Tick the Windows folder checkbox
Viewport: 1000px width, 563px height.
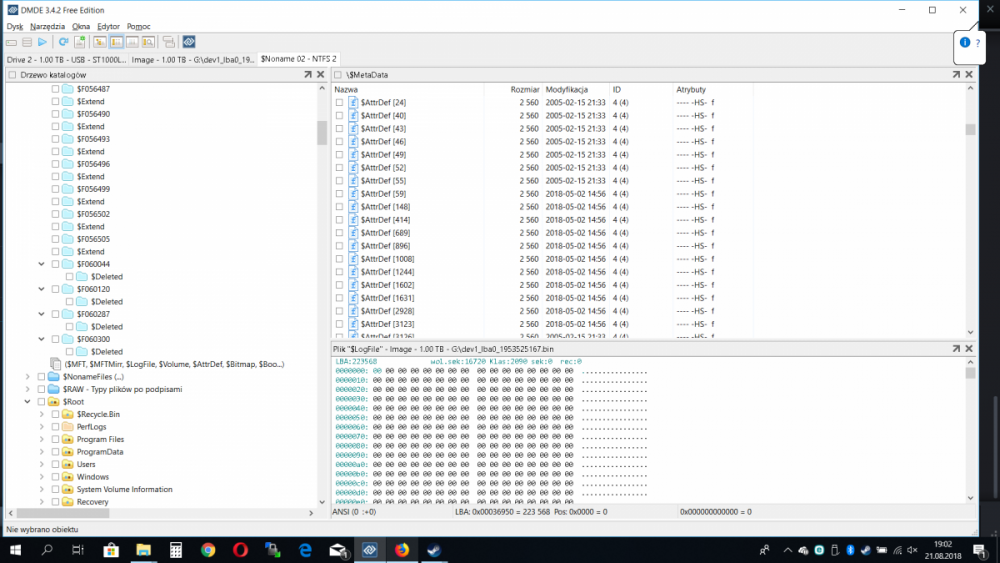(55, 477)
